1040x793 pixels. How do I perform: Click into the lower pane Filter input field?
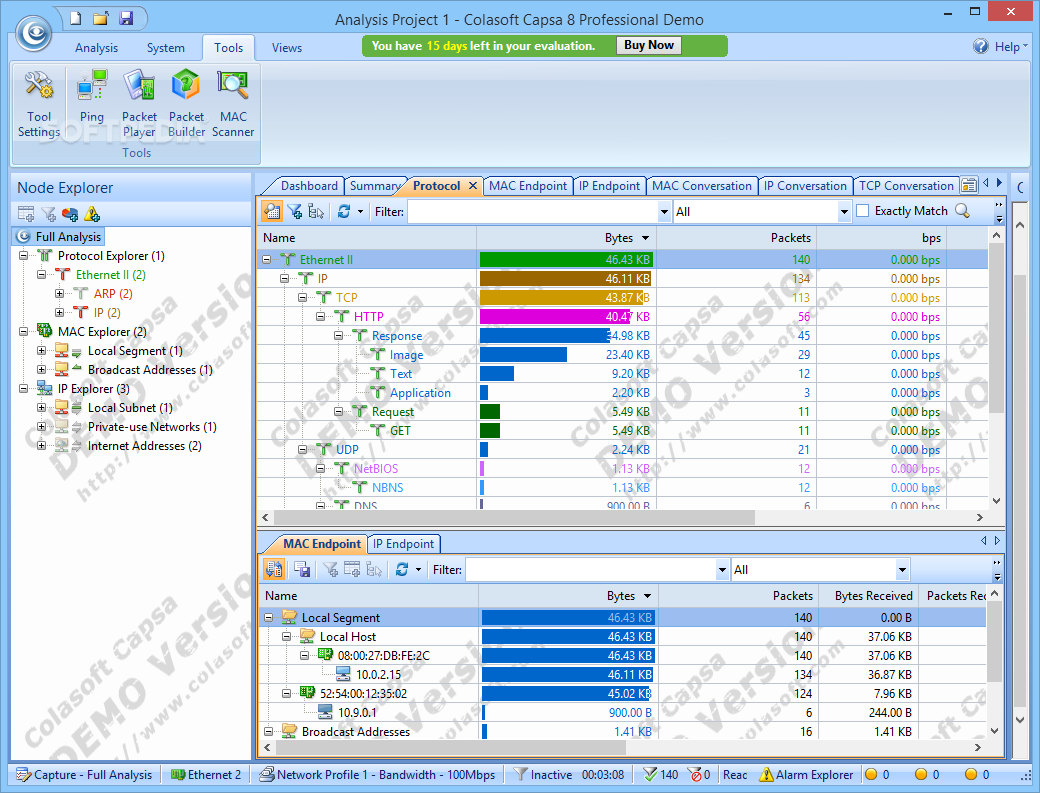click(591, 570)
